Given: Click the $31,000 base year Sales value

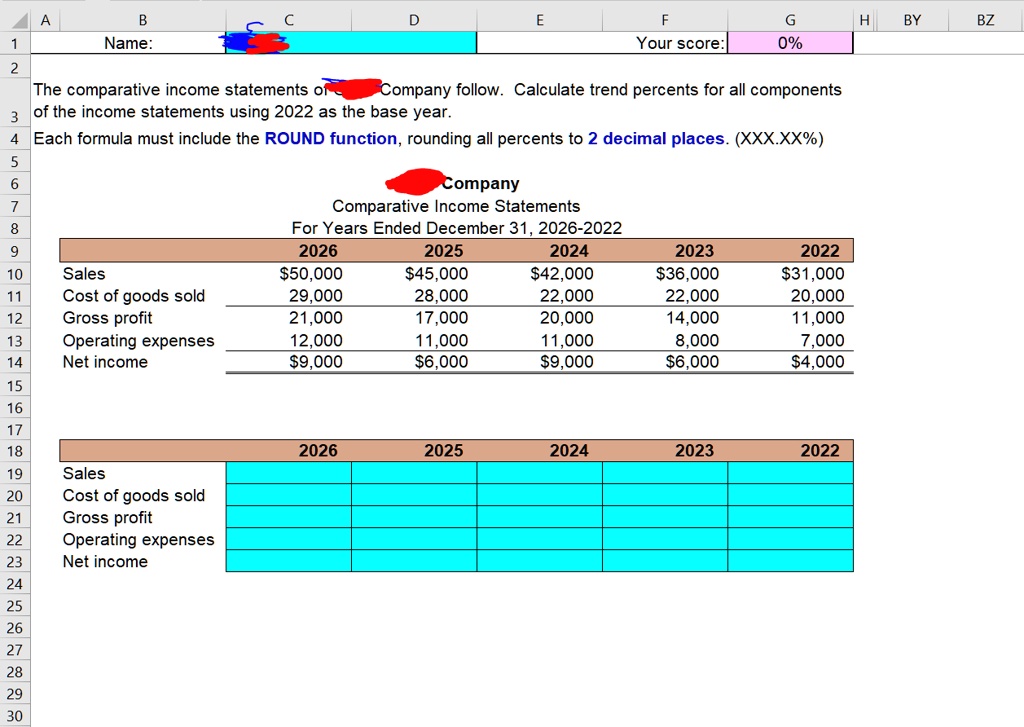Looking at the screenshot, I should (x=812, y=274).
